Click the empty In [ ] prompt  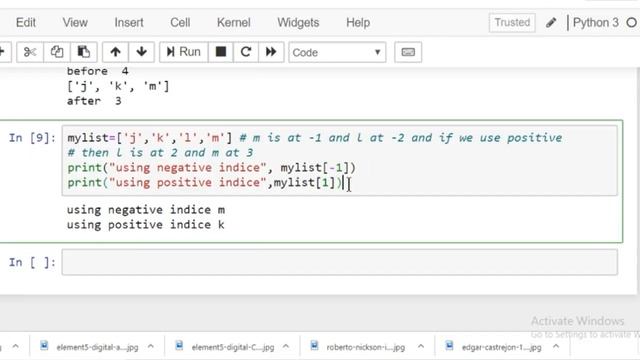click(32, 262)
